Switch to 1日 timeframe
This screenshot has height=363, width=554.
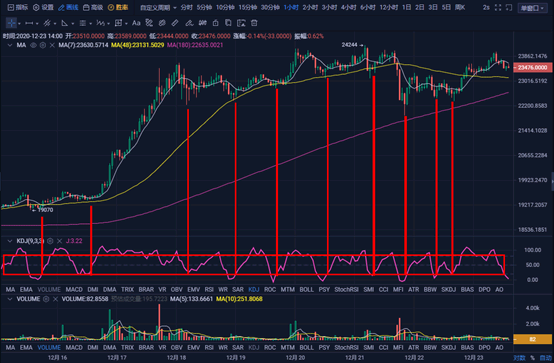tap(407, 7)
